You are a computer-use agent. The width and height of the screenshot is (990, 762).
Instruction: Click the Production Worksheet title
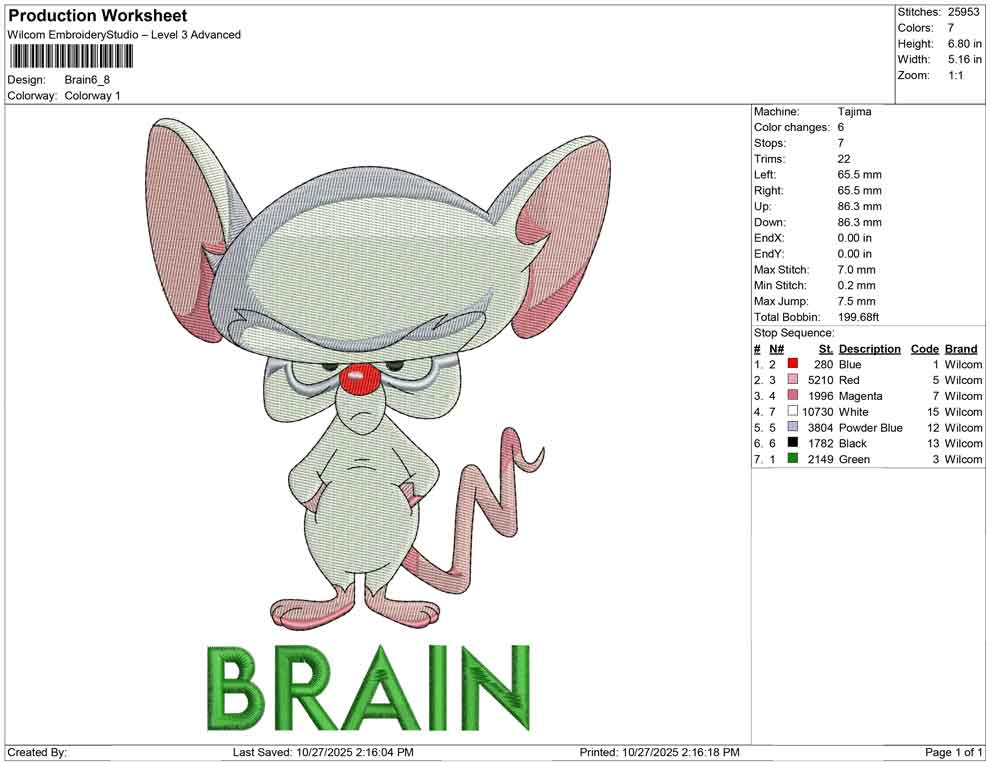tap(98, 15)
